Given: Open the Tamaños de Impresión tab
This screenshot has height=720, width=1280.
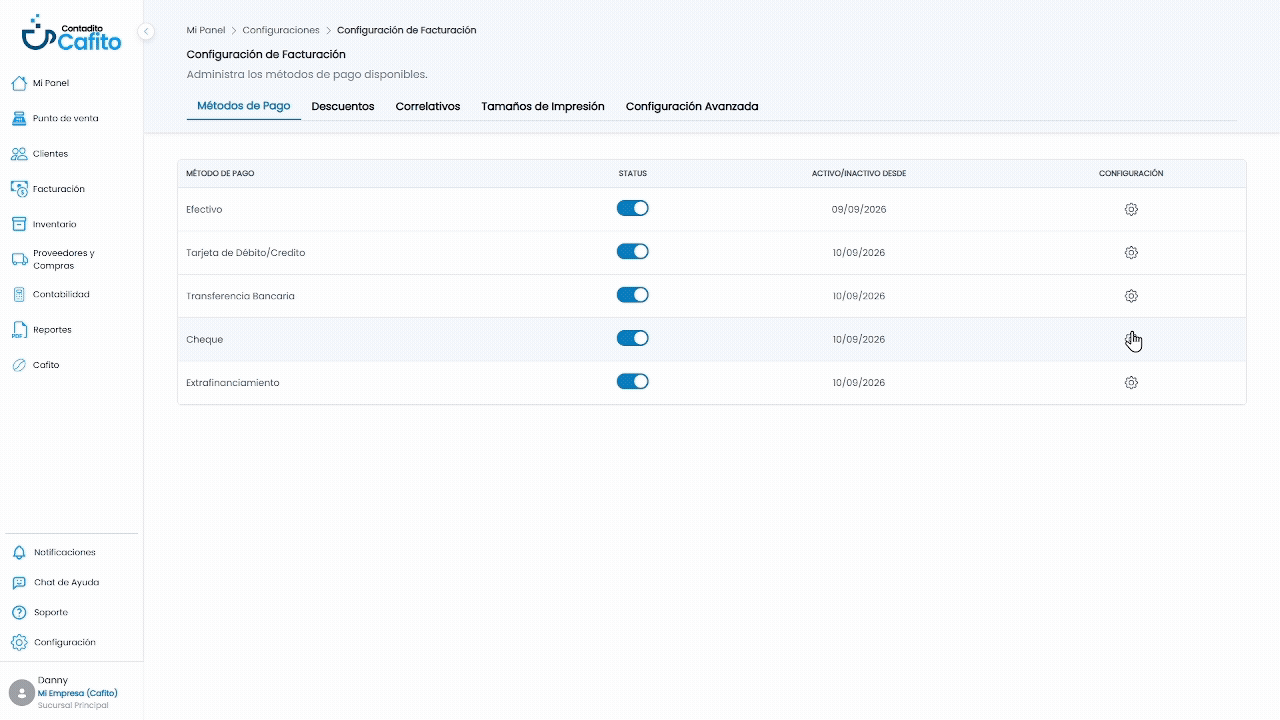Looking at the screenshot, I should click(x=543, y=106).
